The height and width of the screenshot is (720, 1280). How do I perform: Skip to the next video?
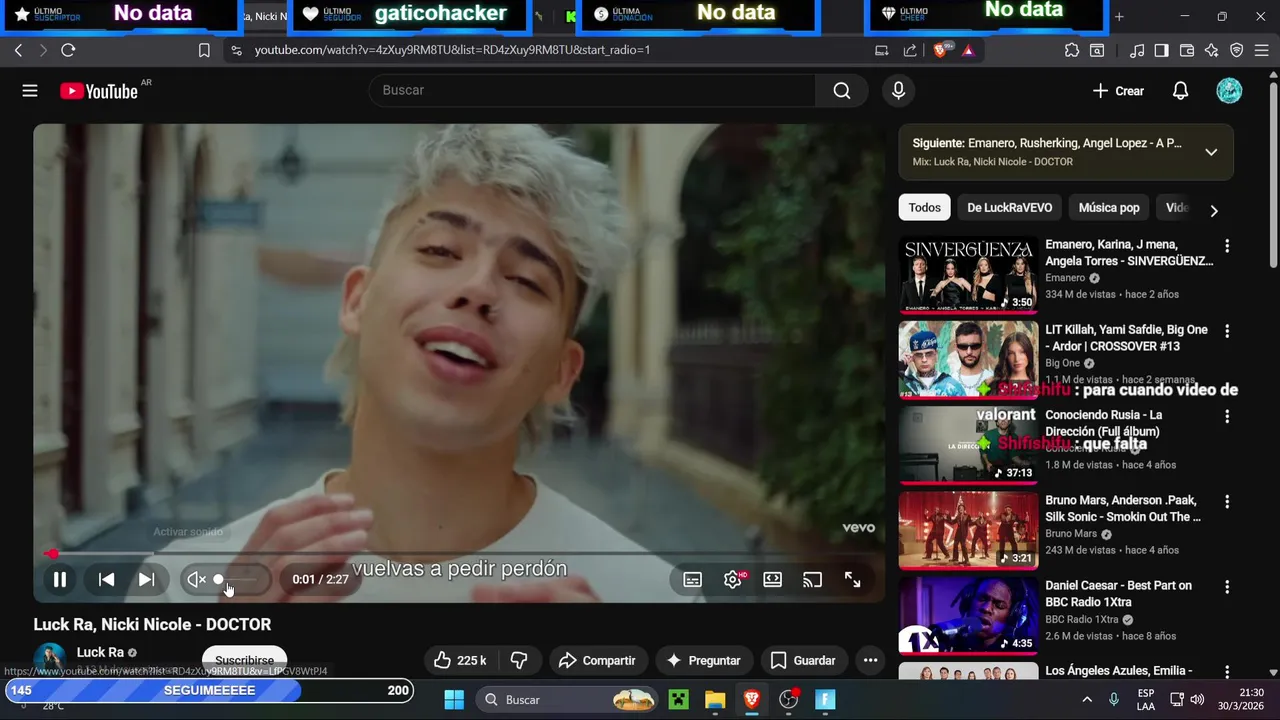[x=146, y=579]
